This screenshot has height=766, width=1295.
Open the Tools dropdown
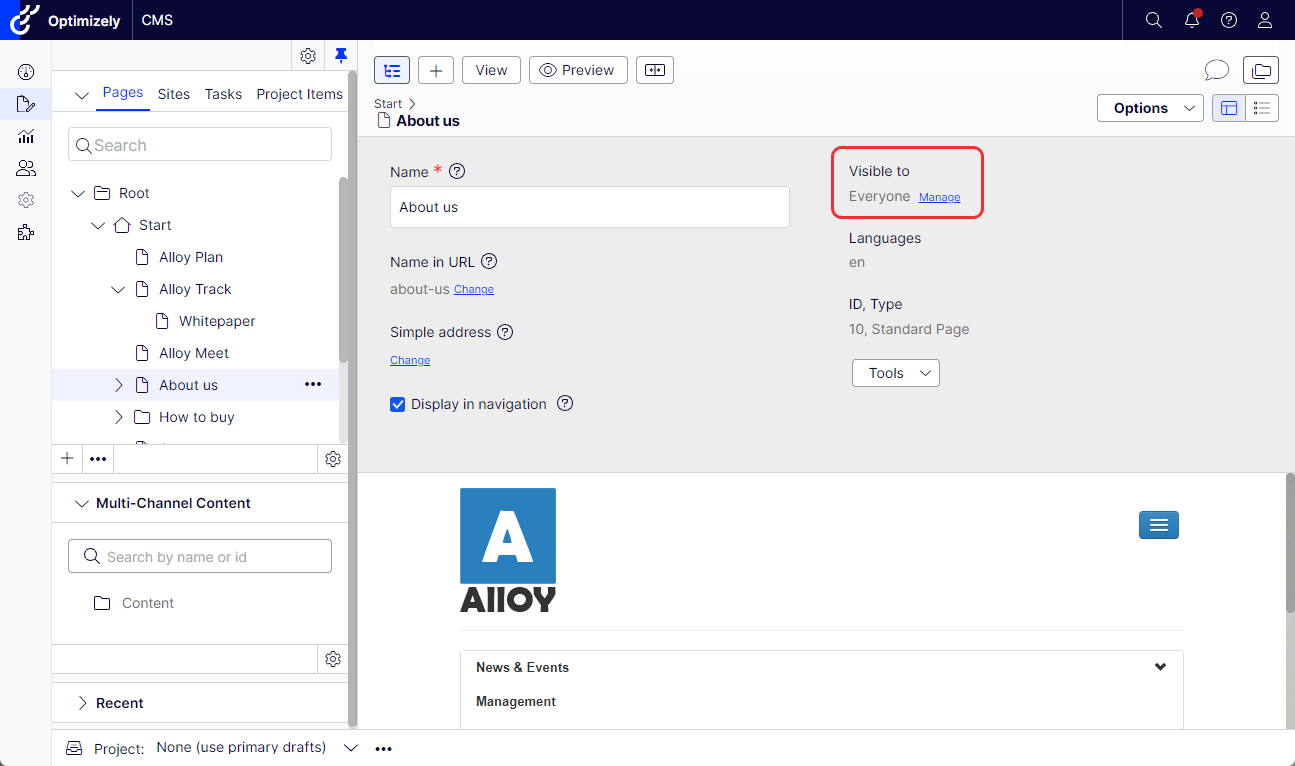tap(895, 373)
